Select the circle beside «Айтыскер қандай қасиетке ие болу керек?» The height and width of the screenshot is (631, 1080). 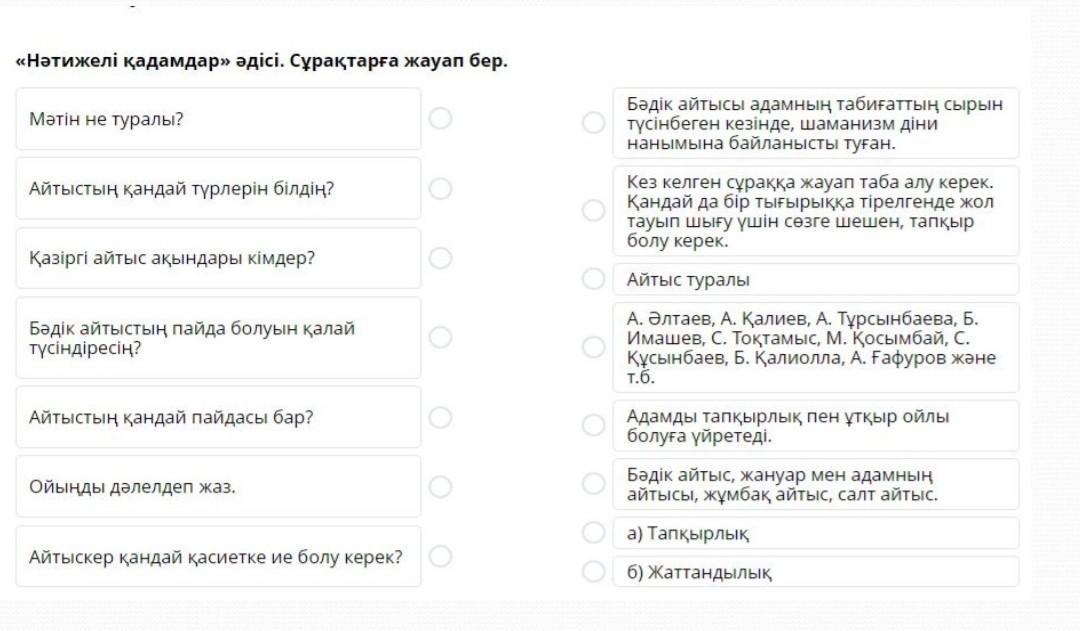(x=440, y=556)
